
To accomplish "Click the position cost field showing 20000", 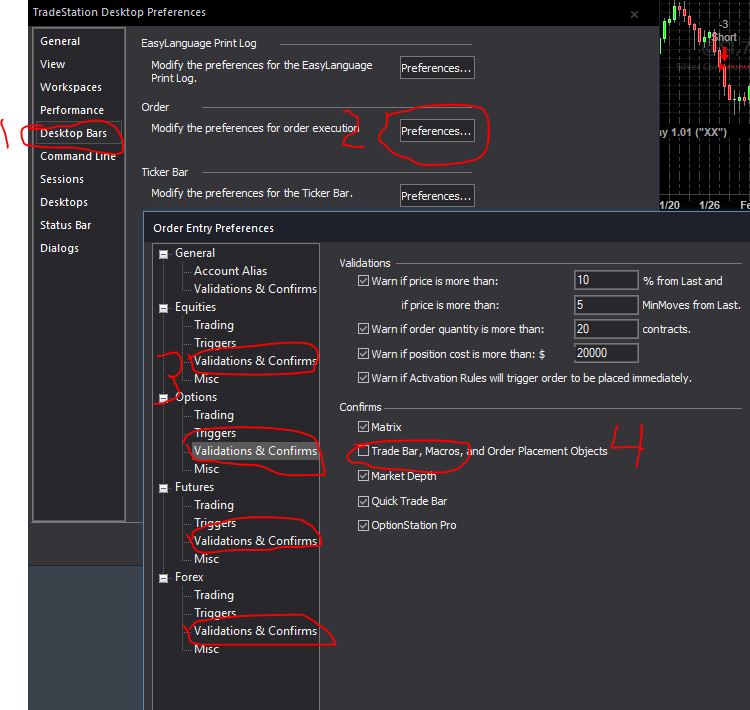I will click(x=606, y=353).
